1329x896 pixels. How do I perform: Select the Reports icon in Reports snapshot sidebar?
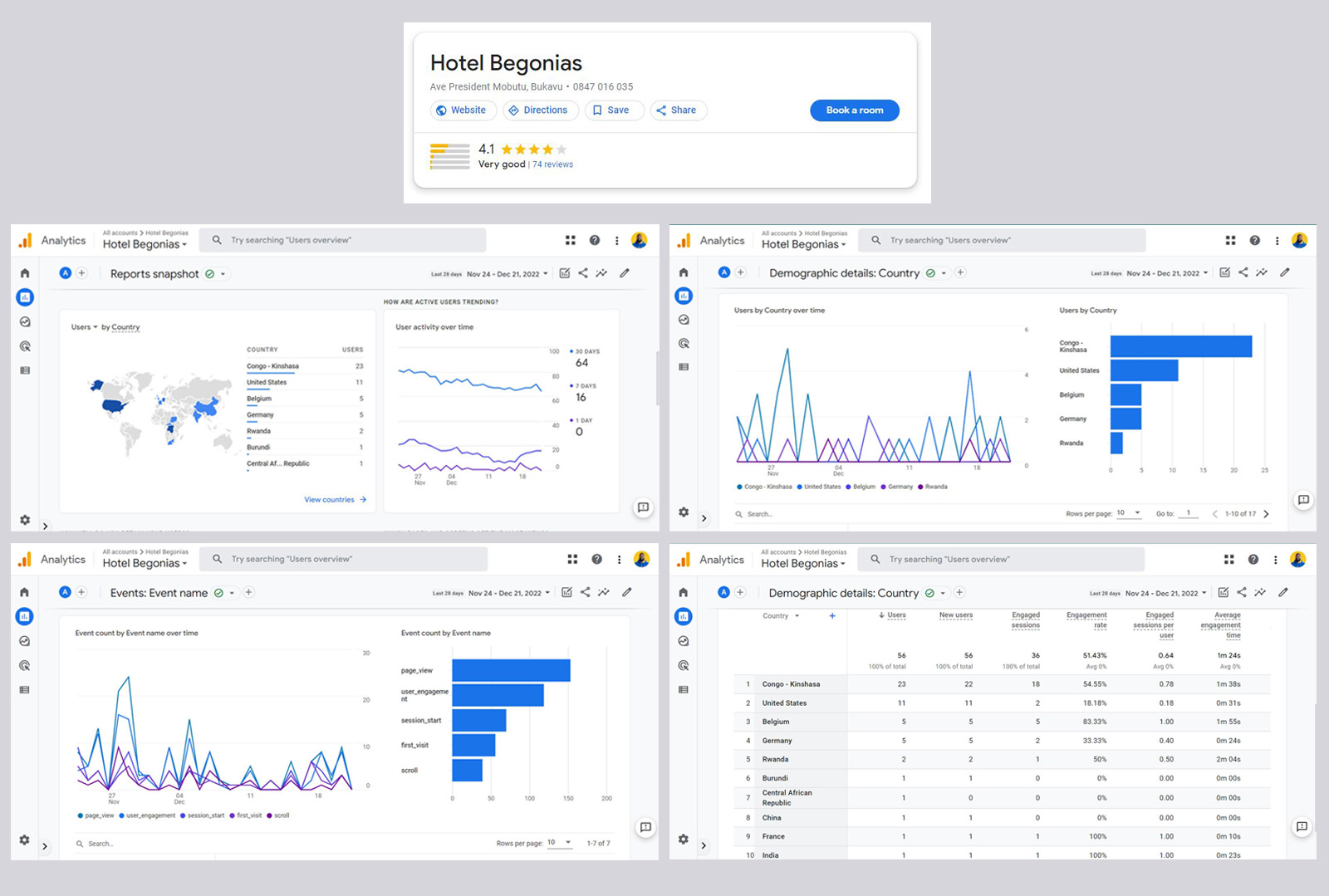click(25, 297)
